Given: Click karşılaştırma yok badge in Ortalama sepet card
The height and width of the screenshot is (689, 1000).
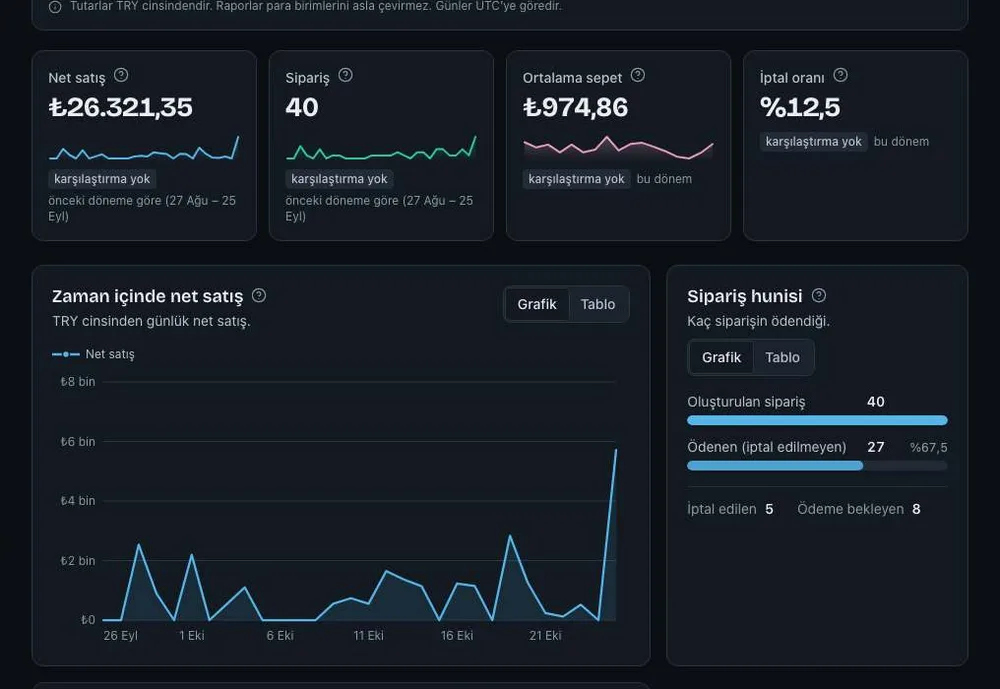Looking at the screenshot, I should [x=577, y=179].
